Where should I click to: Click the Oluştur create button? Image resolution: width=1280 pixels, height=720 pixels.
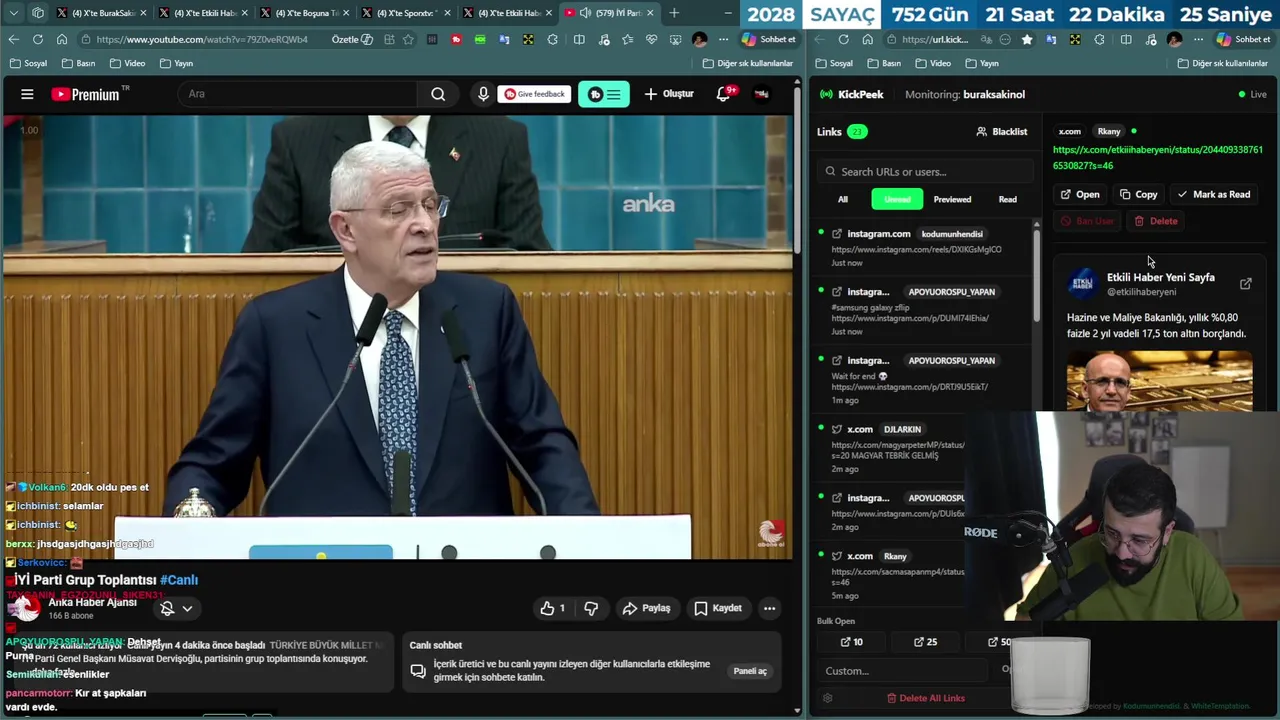pyautogui.click(x=669, y=94)
